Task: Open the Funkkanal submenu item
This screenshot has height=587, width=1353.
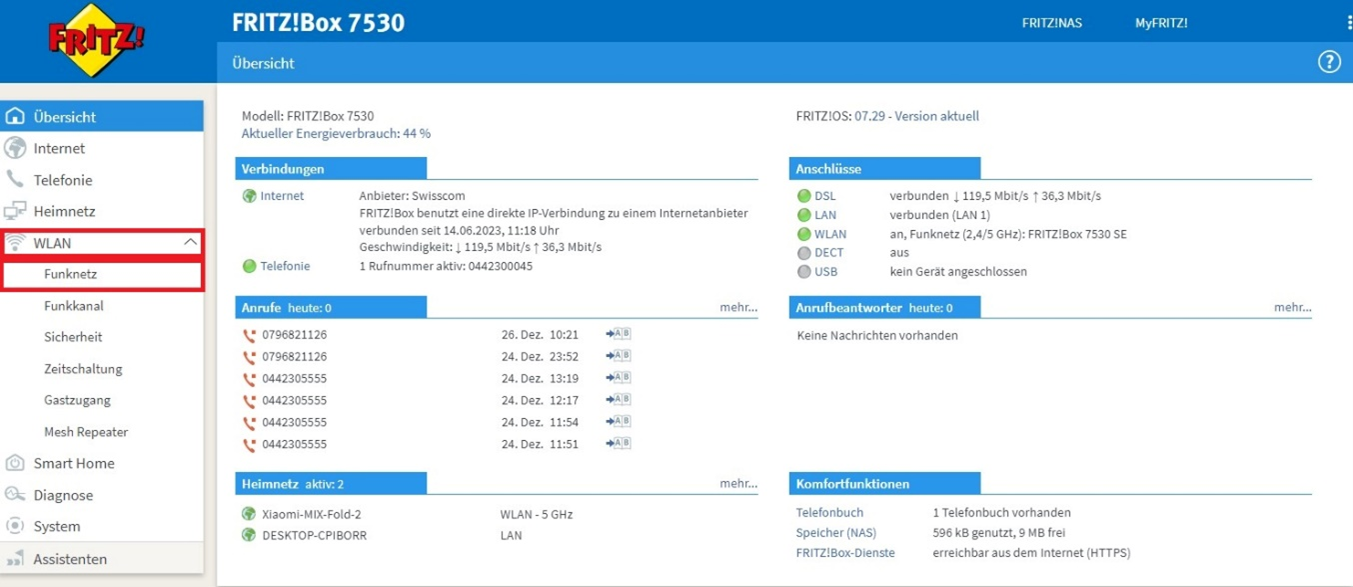Action: [74, 306]
